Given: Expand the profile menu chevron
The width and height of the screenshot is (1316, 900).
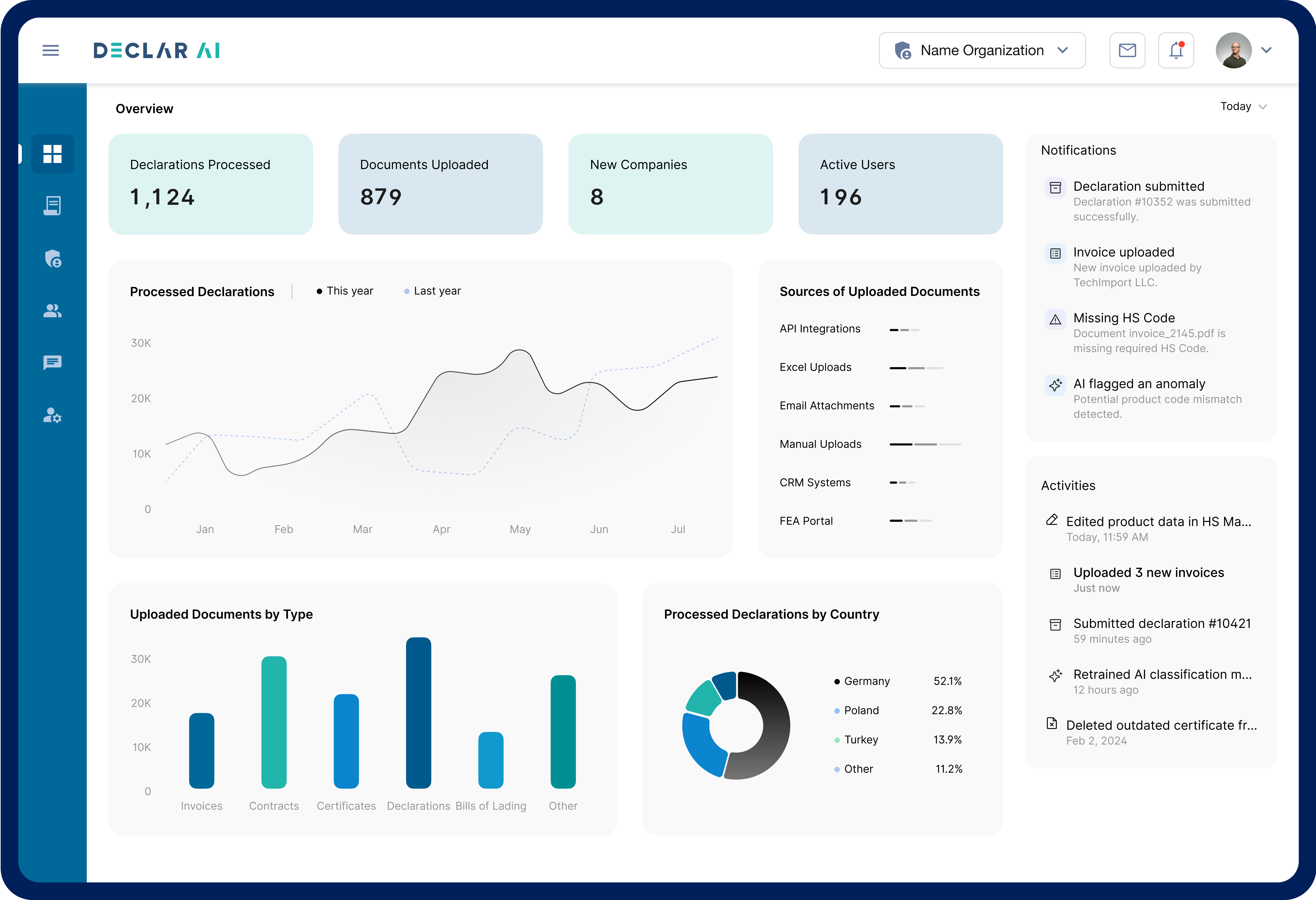Looking at the screenshot, I should (1266, 50).
